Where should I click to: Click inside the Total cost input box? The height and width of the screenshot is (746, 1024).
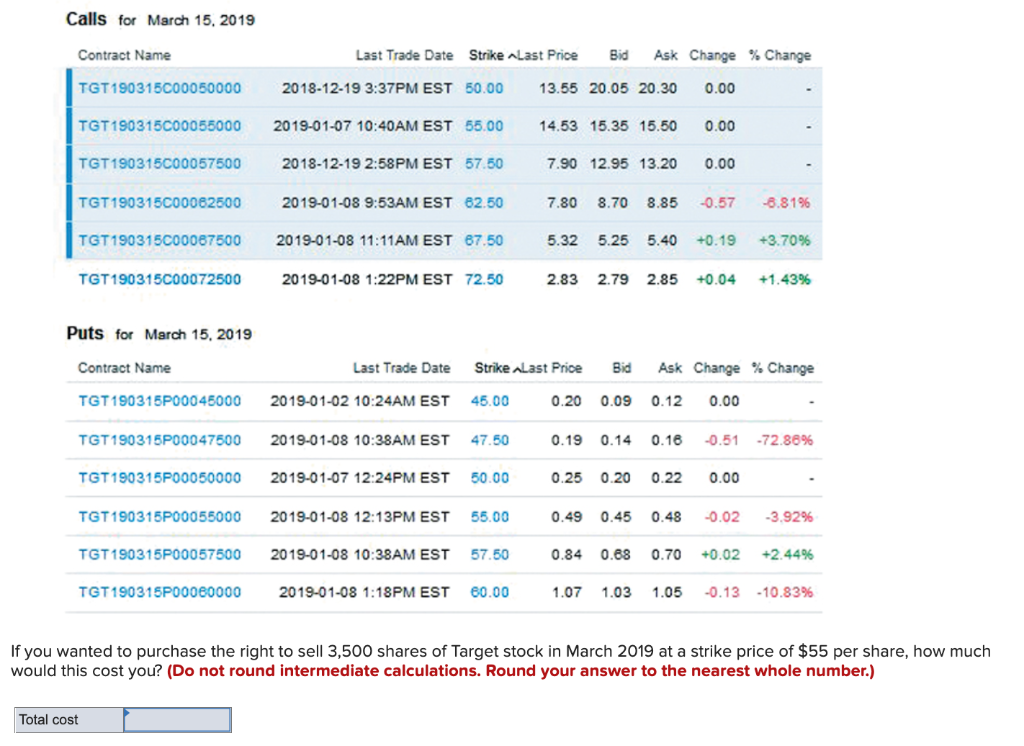click(180, 719)
